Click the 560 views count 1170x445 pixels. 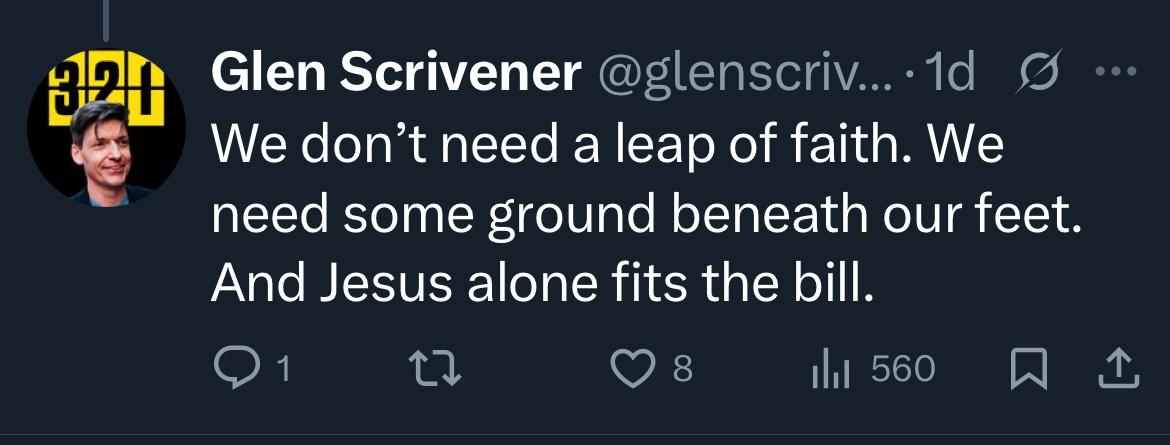(x=903, y=370)
